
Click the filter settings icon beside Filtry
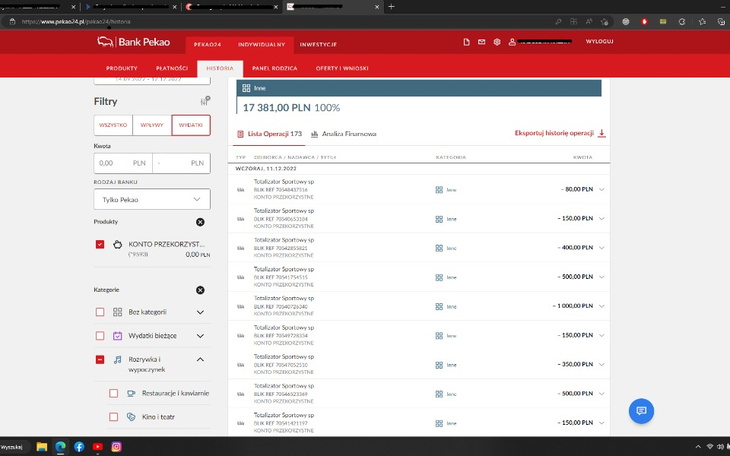point(204,101)
